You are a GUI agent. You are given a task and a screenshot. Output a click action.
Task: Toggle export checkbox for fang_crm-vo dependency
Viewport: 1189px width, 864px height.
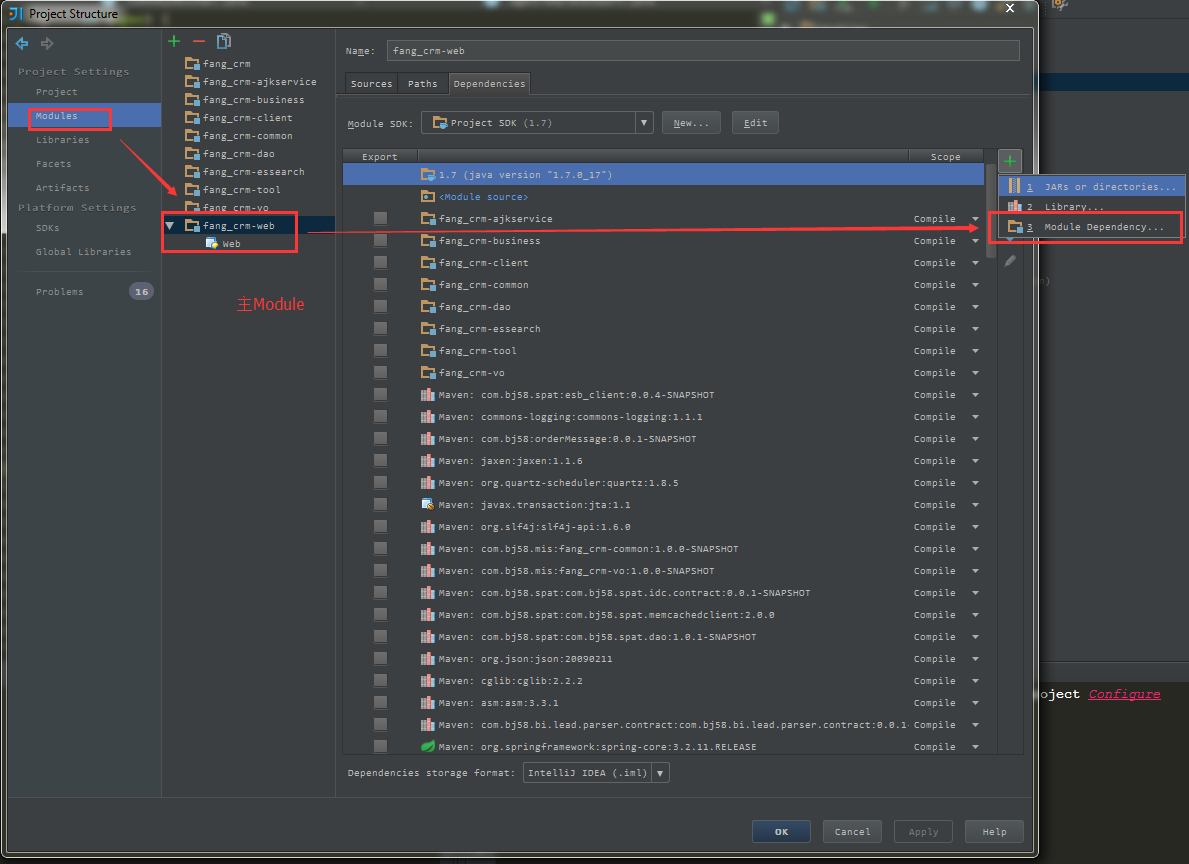(x=381, y=372)
